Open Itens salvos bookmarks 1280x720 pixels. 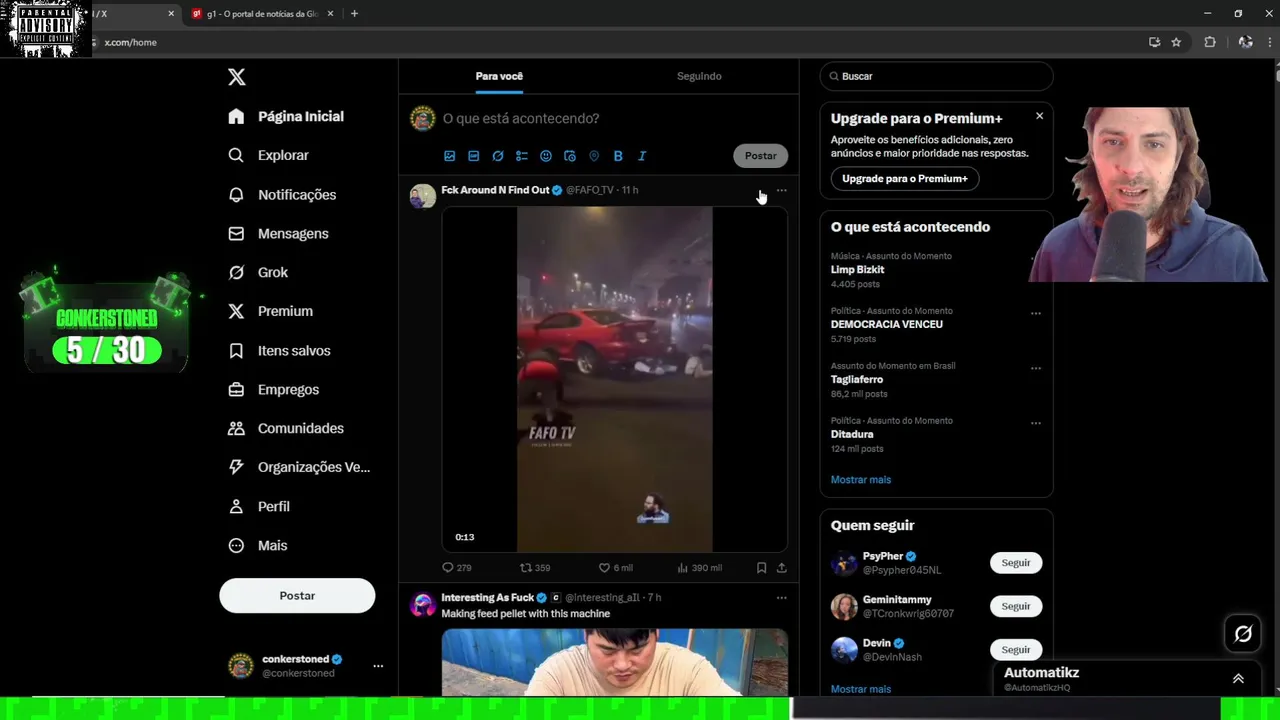pyautogui.click(x=279, y=350)
